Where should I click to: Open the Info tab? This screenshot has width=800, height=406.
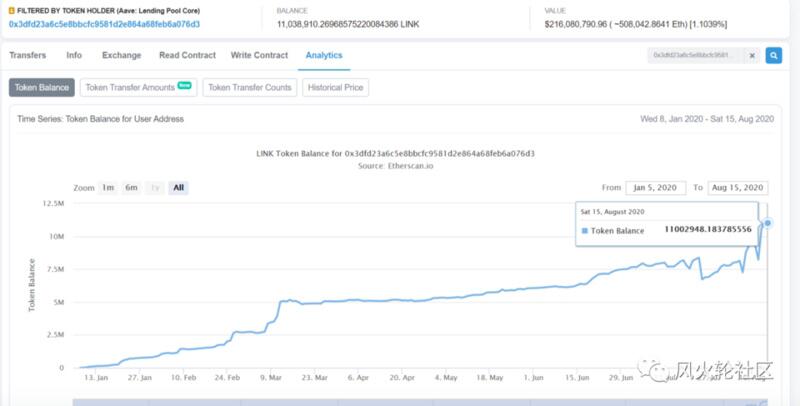click(74, 55)
